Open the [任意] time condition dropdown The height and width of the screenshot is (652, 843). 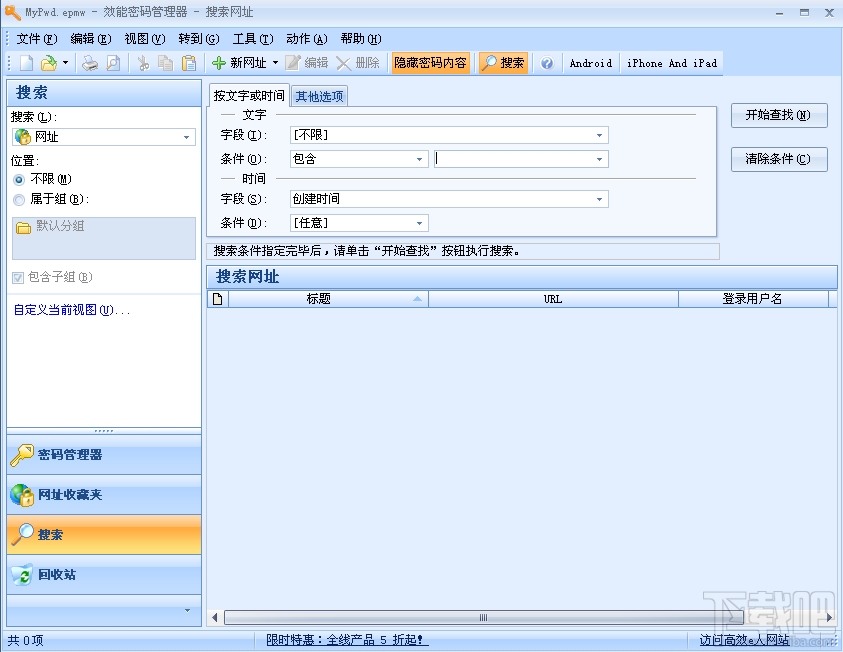pyautogui.click(x=359, y=223)
